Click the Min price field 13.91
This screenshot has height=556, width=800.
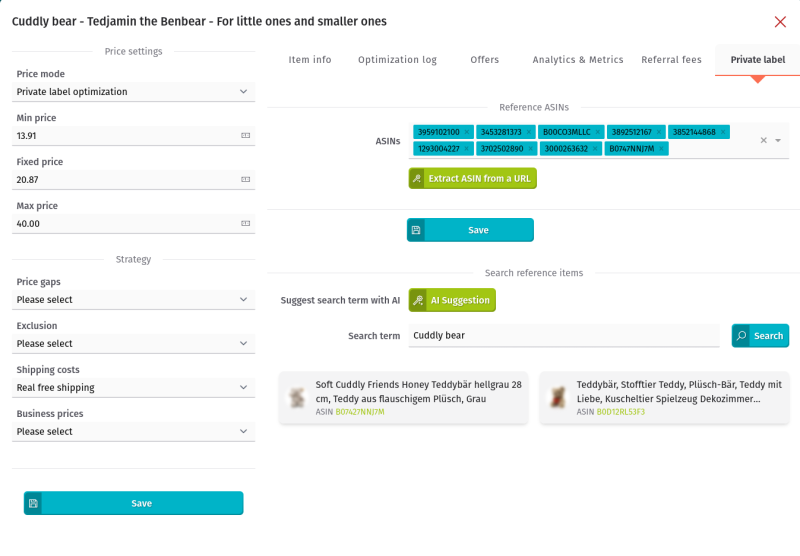(x=133, y=136)
